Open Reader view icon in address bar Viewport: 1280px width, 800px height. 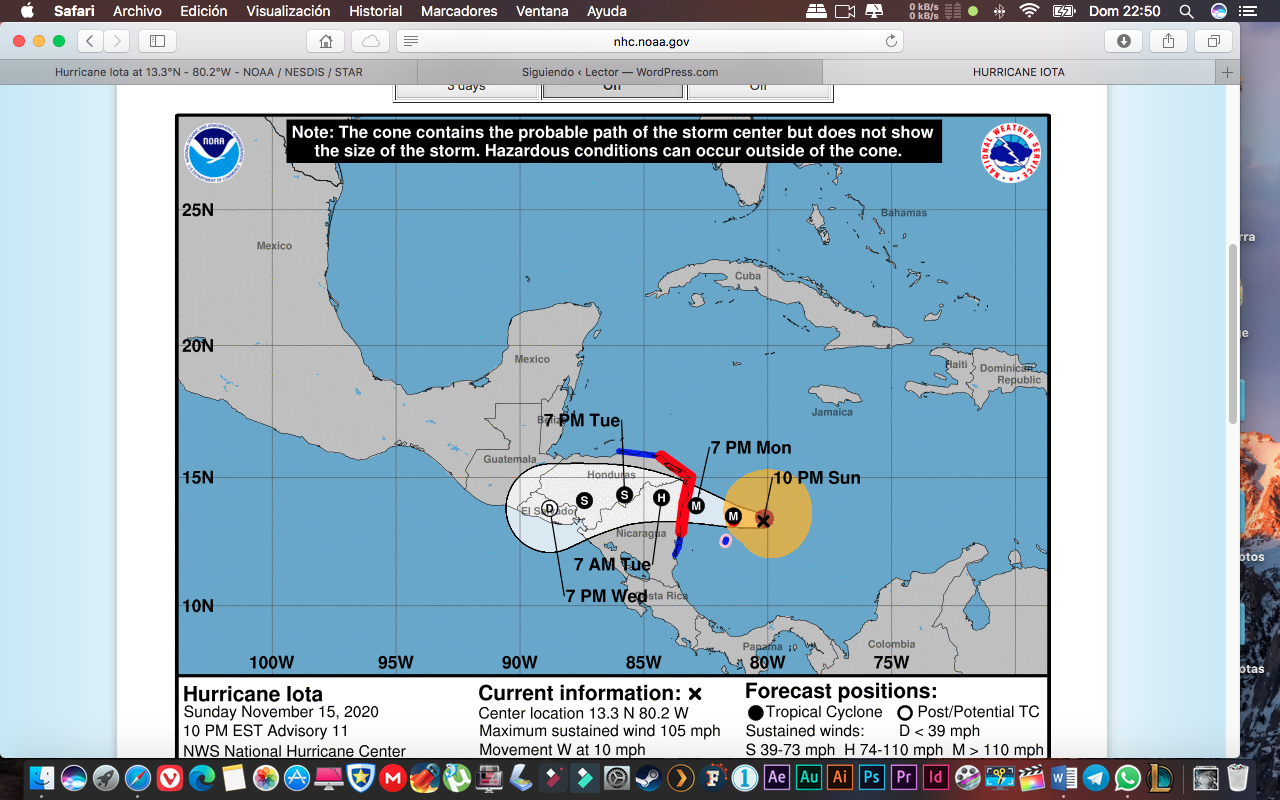pyautogui.click(x=411, y=41)
